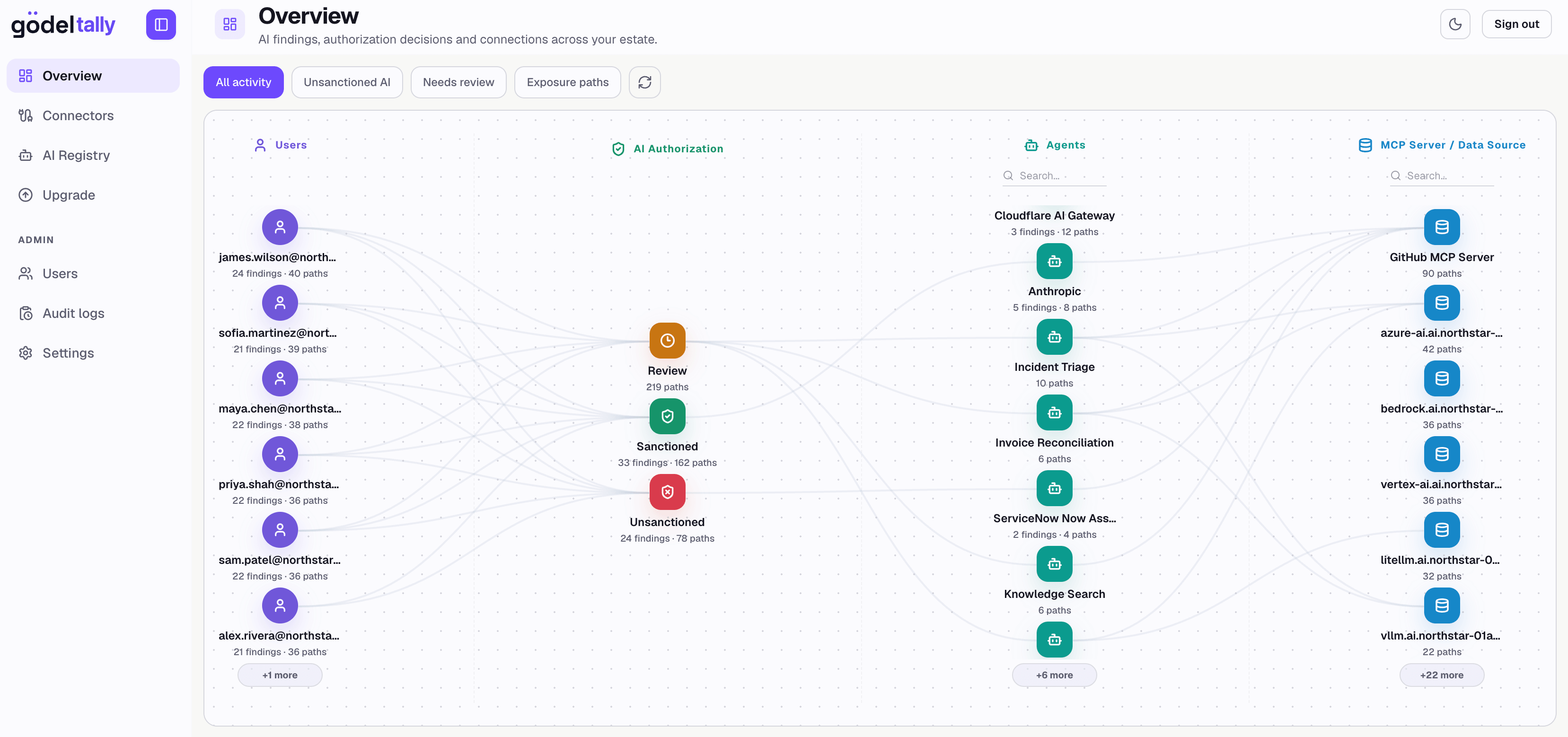Click the refresh icon button beside Exposure paths
Screen dimensions: 1568x737
point(644,82)
